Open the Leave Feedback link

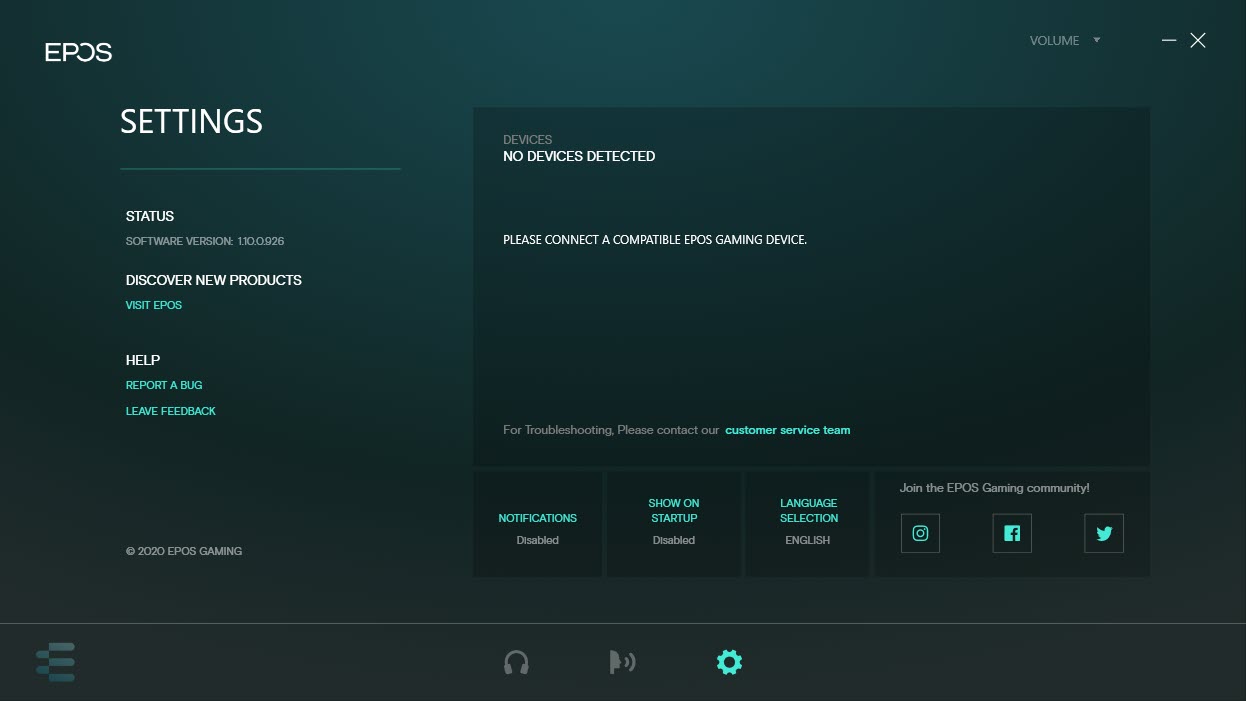[x=171, y=411]
